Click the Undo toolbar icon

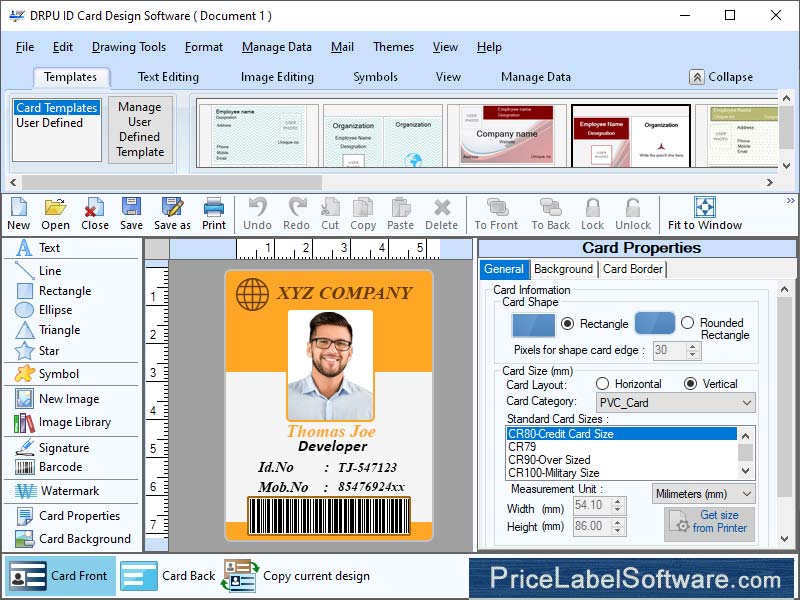click(257, 207)
